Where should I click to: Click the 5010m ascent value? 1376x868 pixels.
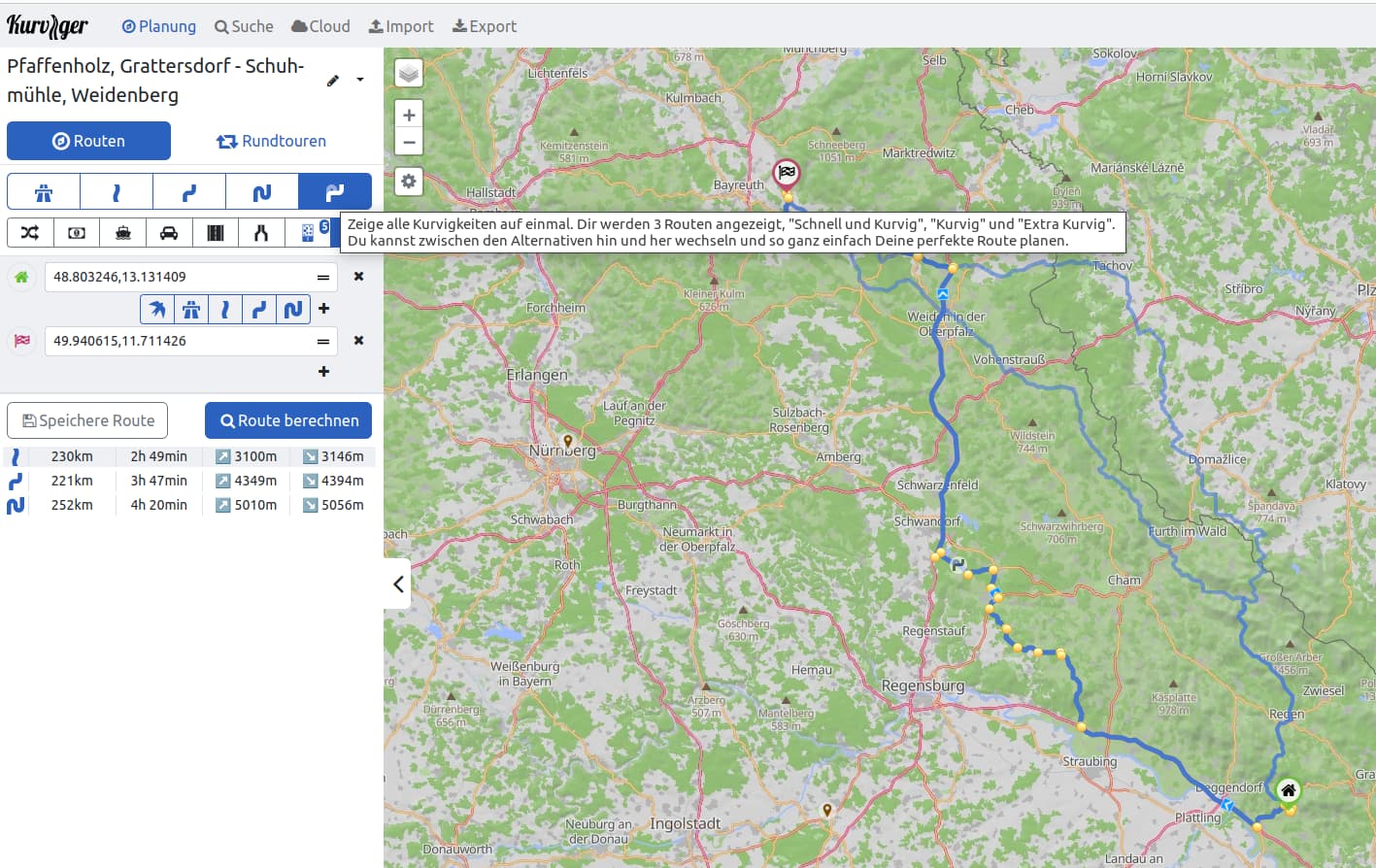255,505
